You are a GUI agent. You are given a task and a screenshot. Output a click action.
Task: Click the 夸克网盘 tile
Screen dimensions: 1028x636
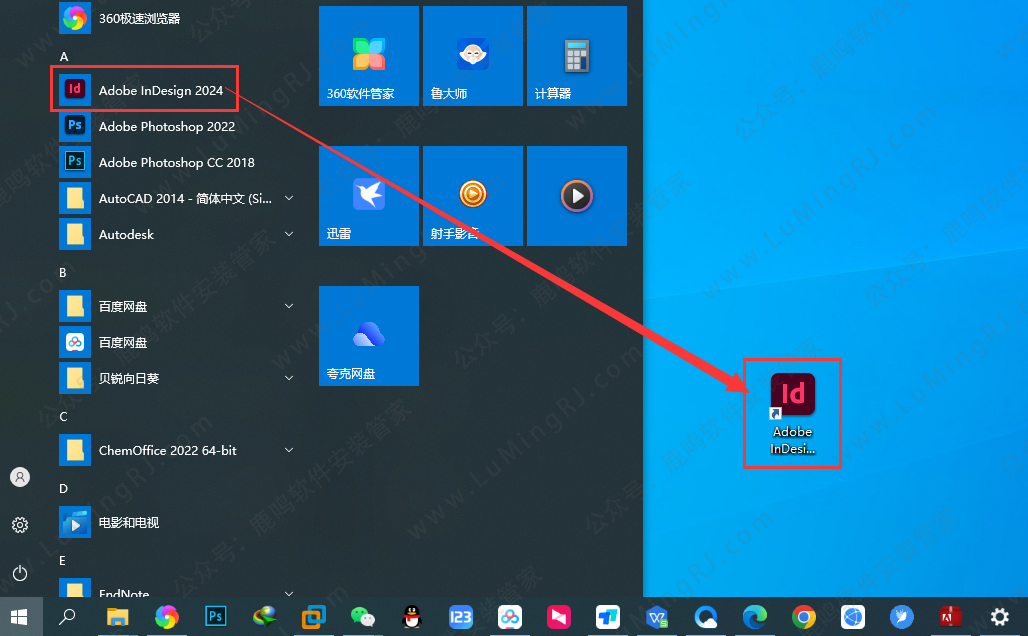point(369,336)
